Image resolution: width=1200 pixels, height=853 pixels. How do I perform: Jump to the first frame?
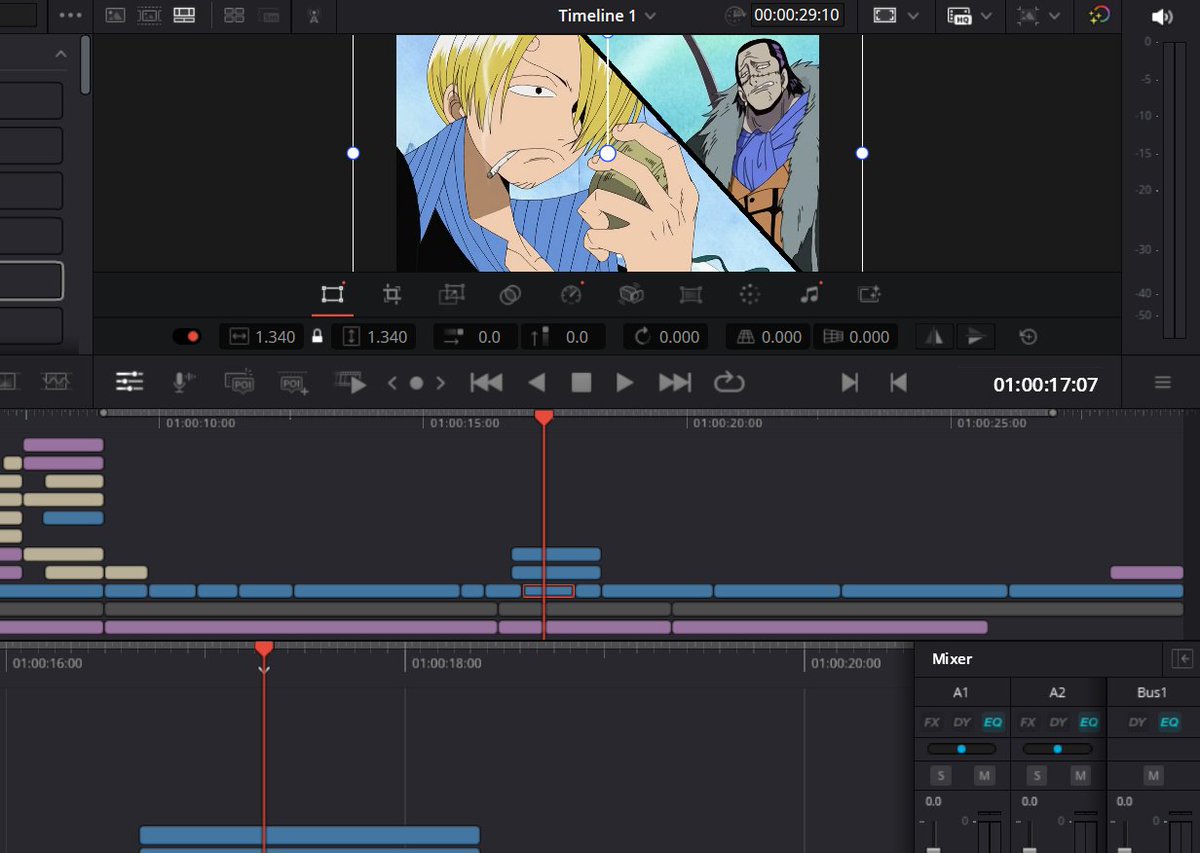[x=486, y=382]
